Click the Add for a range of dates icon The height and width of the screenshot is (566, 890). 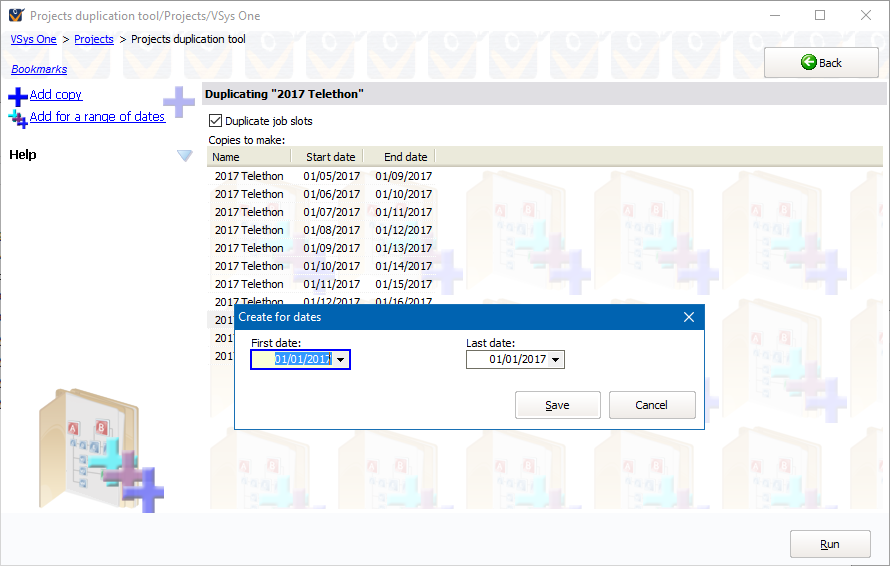click(18, 119)
